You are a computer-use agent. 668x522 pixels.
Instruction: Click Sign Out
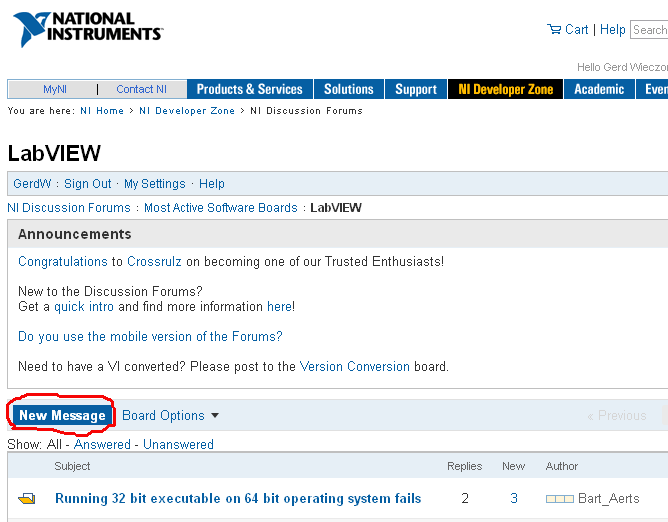click(x=87, y=184)
